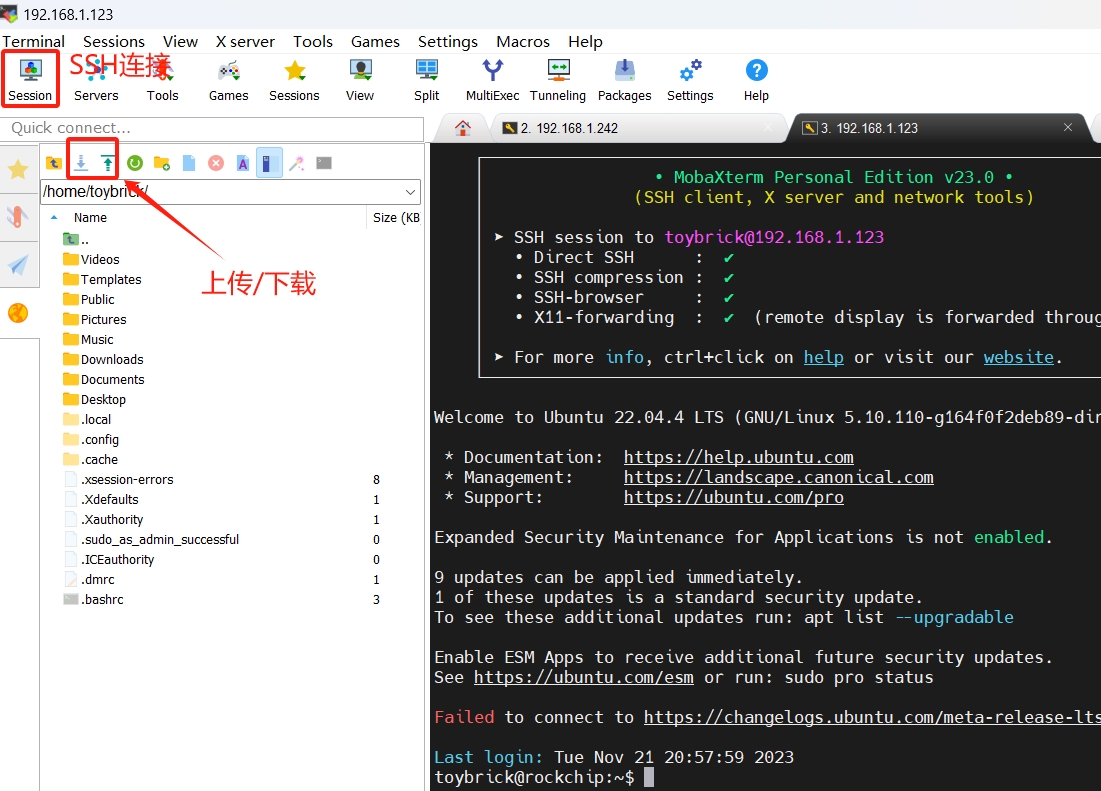Click the View monitor toolbar icon
Screen dimensions: 1101x791
pyautogui.click(x=360, y=79)
